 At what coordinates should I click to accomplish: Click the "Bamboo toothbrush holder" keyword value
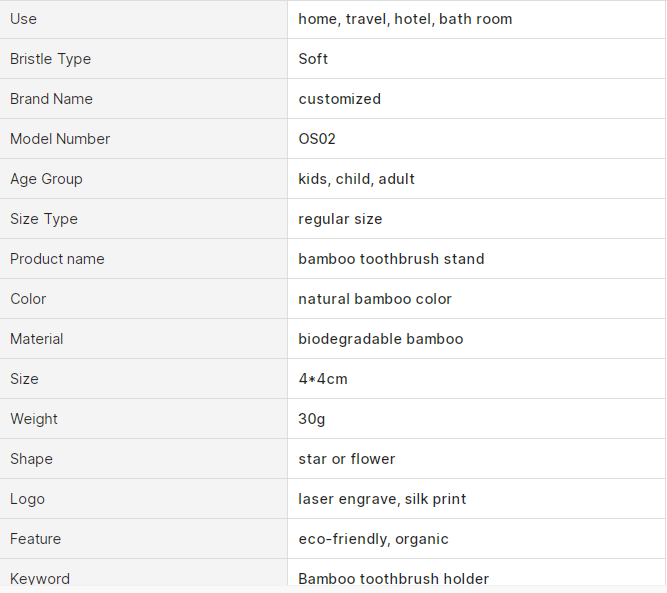(393, 578)
